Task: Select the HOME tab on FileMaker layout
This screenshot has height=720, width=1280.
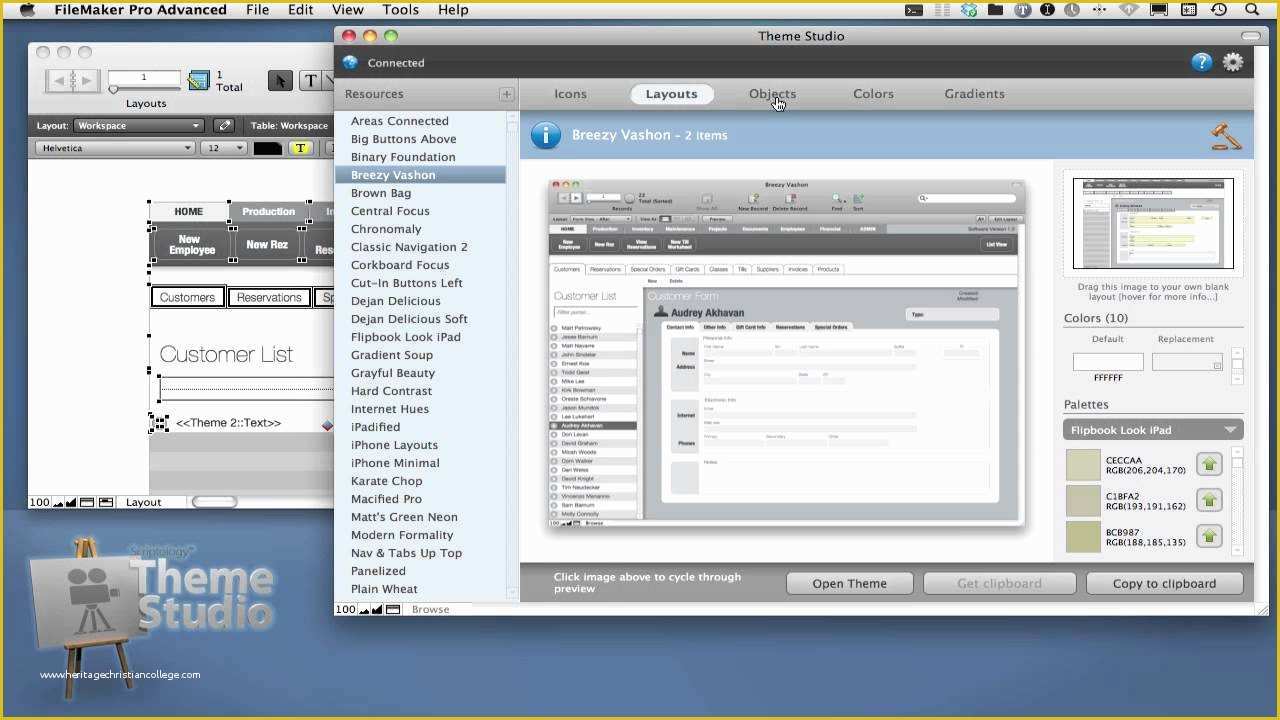Action: [x=188, y=211]
